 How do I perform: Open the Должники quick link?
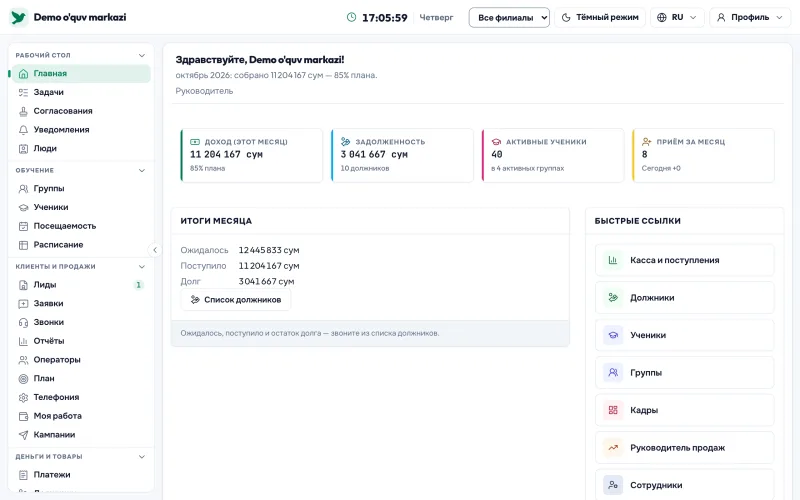(x=685, y=298)
